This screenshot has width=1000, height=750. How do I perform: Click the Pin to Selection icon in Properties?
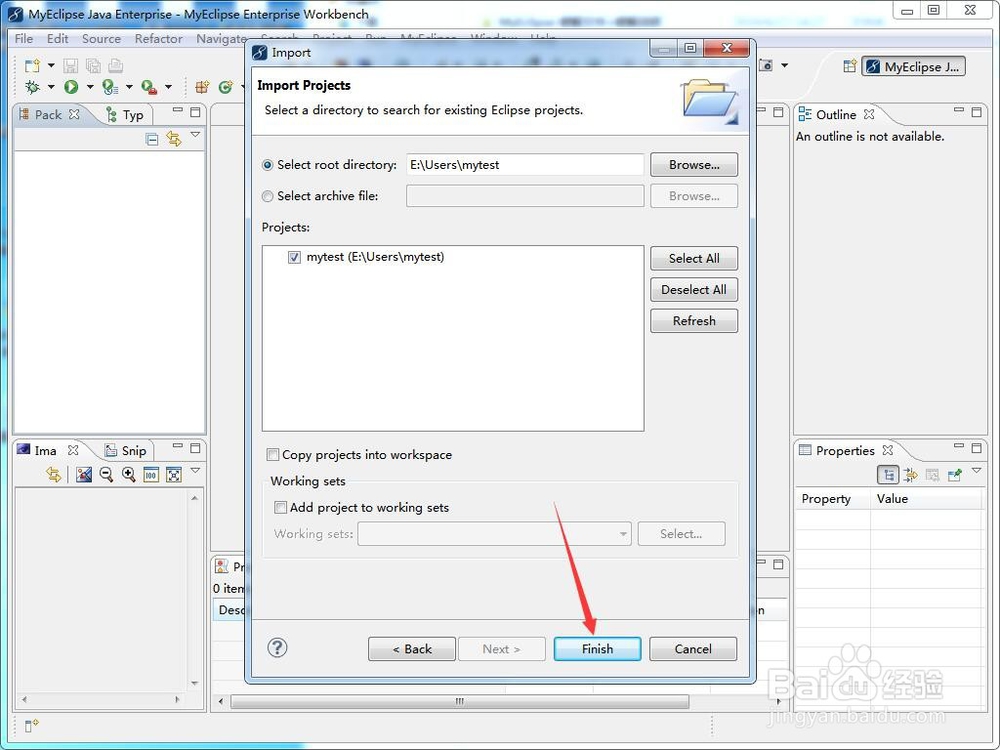tap(955, 474)
